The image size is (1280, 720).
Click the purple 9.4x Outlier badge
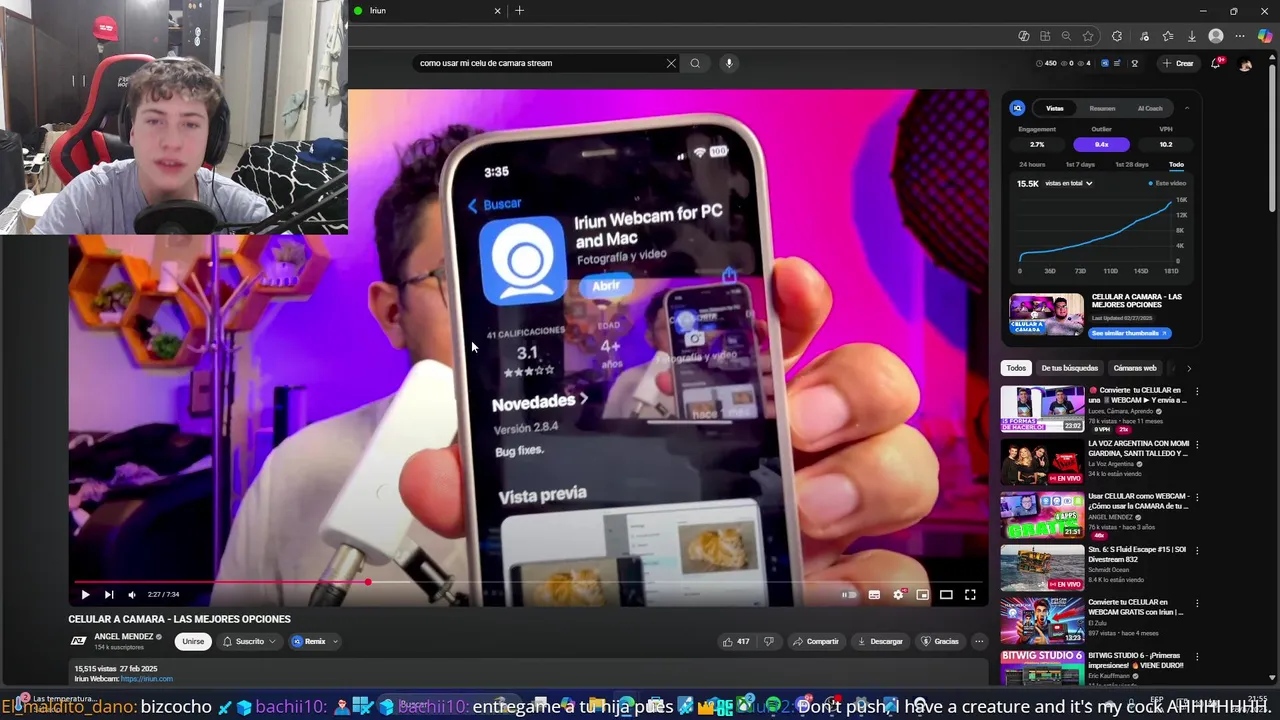1101,144
